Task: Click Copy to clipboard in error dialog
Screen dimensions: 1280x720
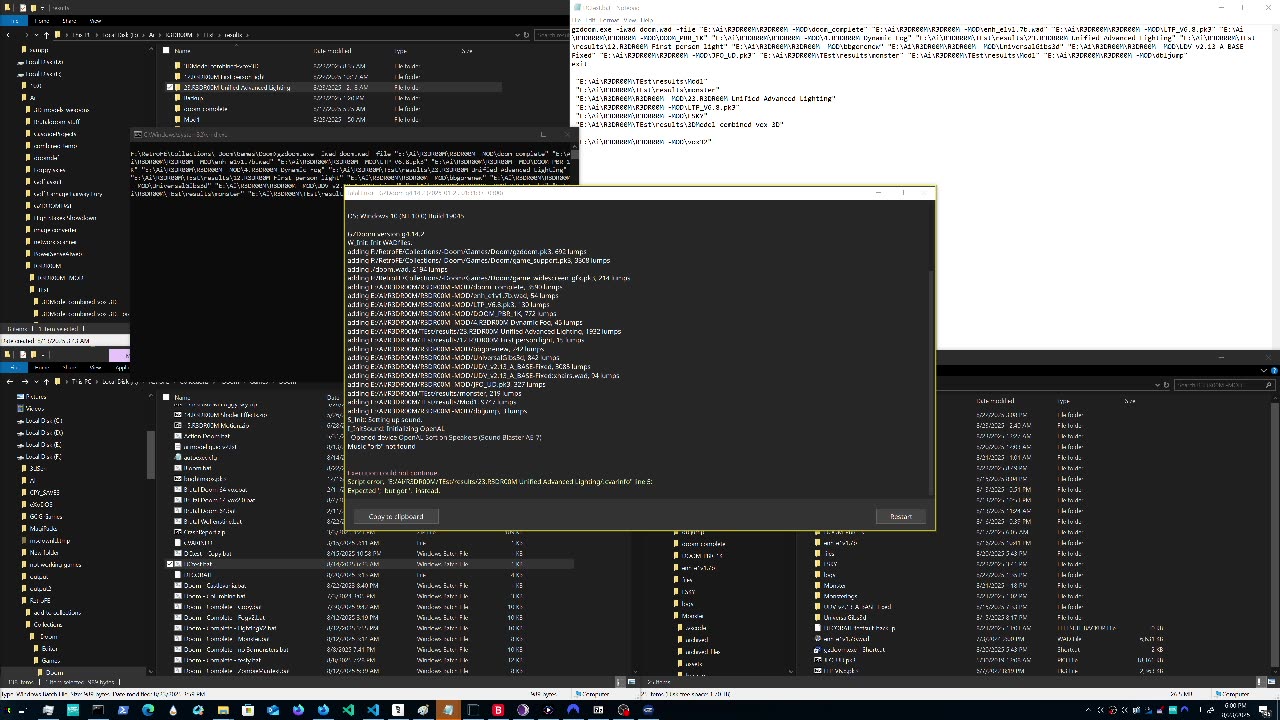Action: pyautogui.click(x=396, y=516)
